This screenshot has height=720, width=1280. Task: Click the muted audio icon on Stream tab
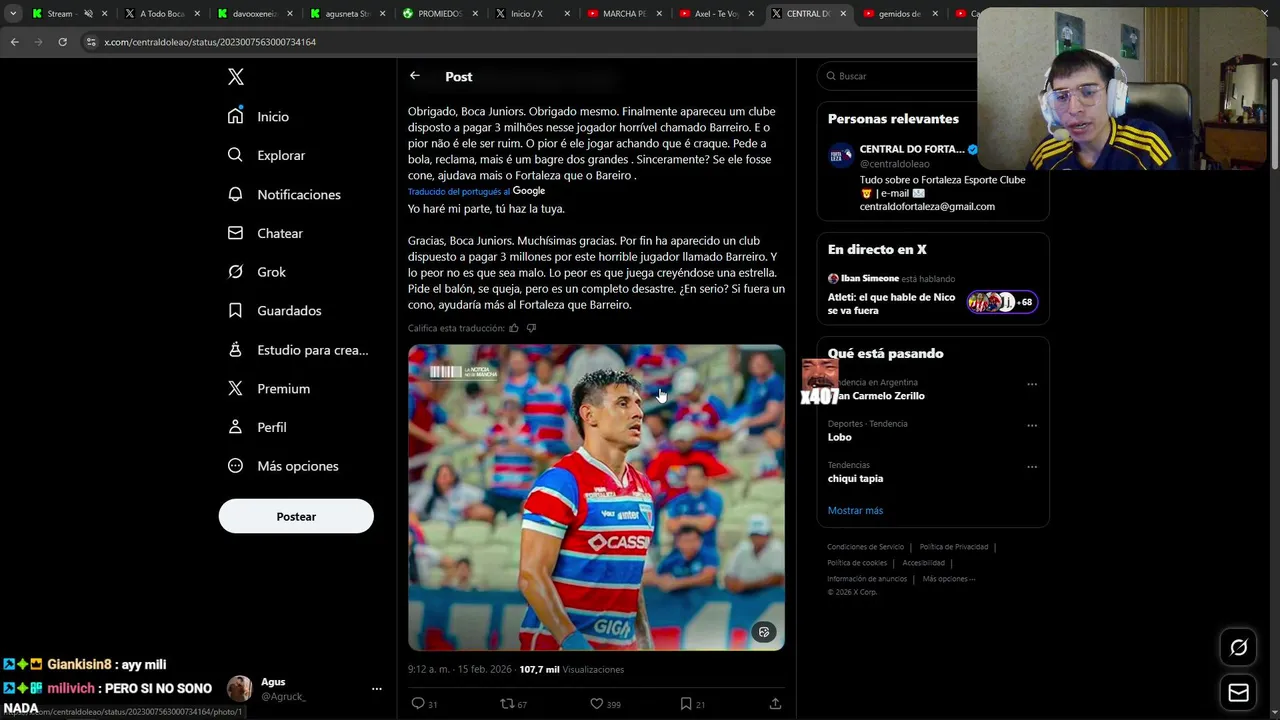88,14
